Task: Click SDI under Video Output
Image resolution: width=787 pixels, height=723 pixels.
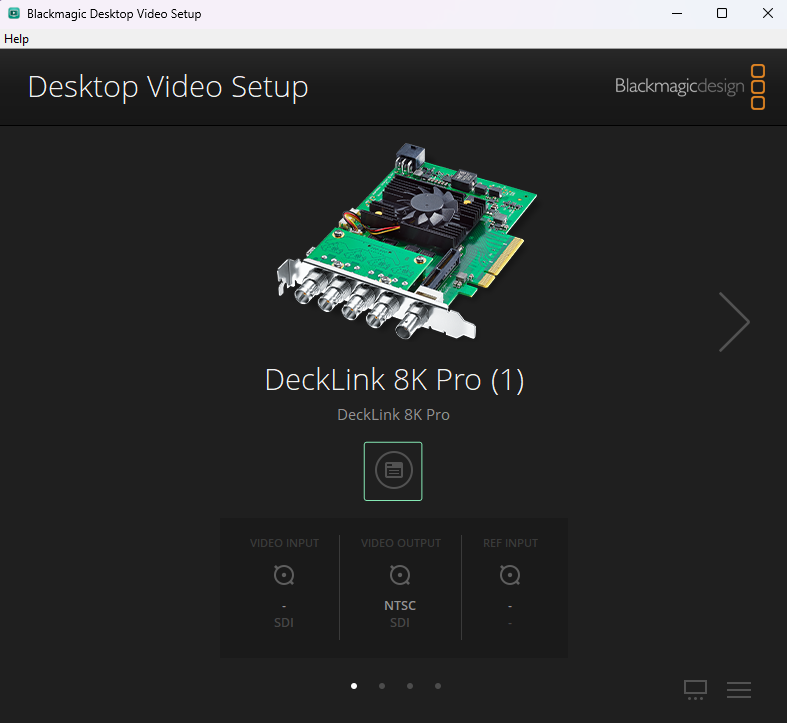Action: (x=400, y=623)
